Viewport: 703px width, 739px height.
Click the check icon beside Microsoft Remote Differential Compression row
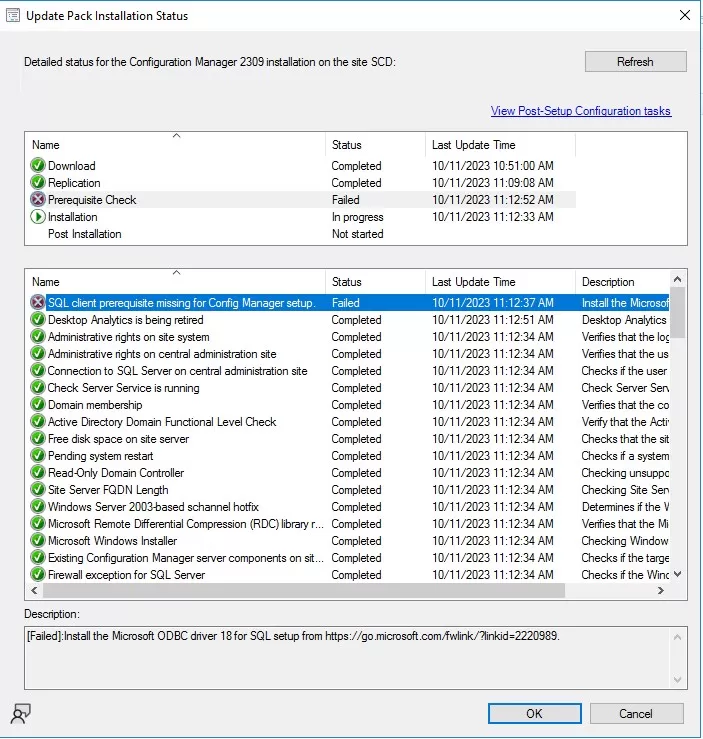pyautogui.click(x=38, y=523)
